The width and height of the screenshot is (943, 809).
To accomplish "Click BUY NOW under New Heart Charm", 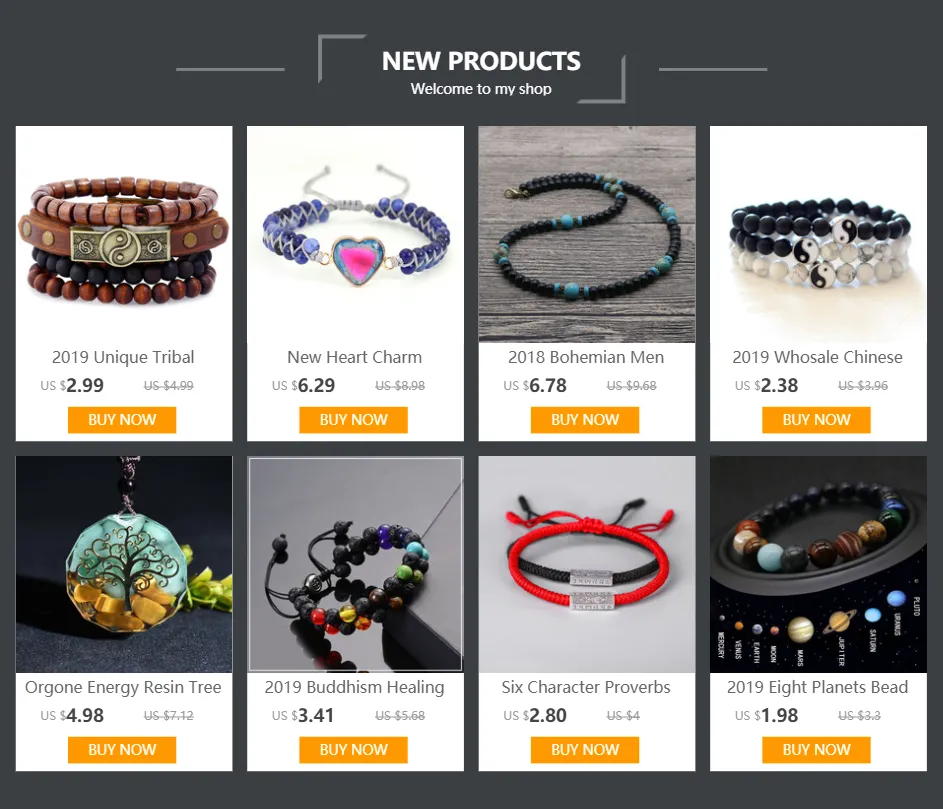I will point(354,420).
